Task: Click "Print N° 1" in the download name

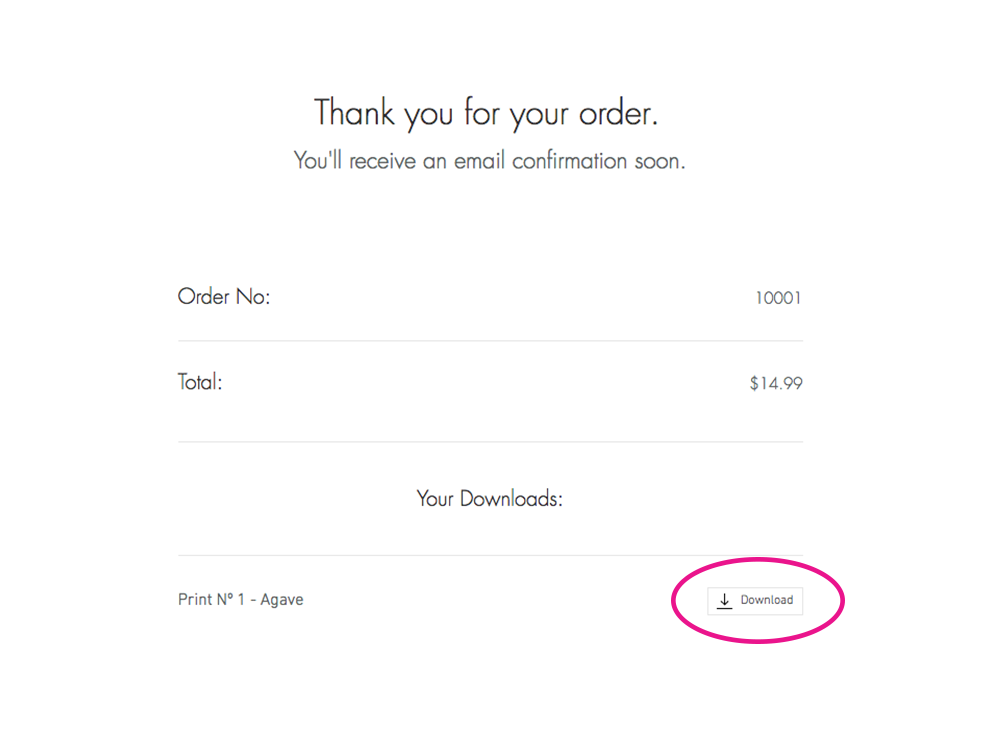Action: [211, 600]
